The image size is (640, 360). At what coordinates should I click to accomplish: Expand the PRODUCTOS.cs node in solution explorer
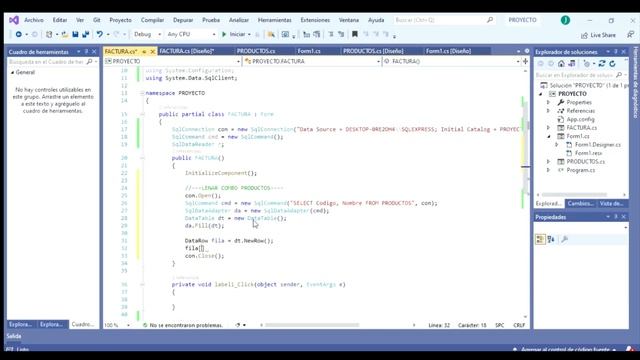549,162
